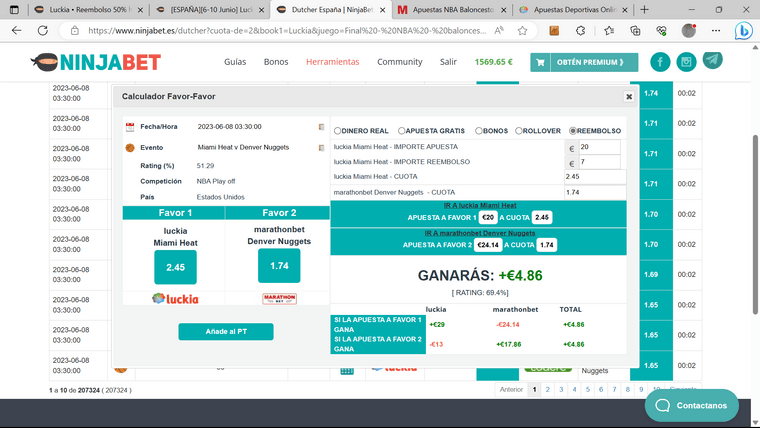Click the browser address bar URL

pyautogui.click(x=286, y=31)
